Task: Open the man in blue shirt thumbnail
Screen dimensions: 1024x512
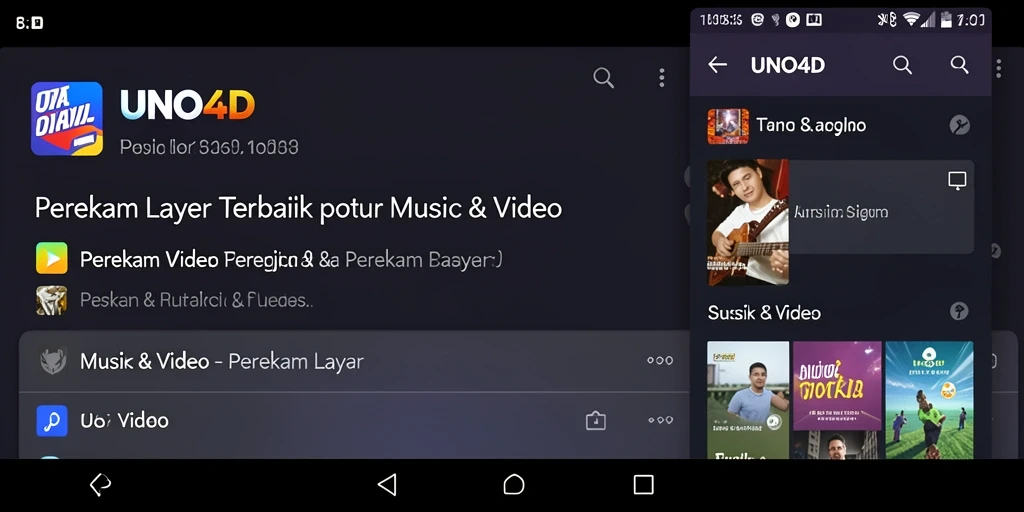Action: tap(748, 400)
